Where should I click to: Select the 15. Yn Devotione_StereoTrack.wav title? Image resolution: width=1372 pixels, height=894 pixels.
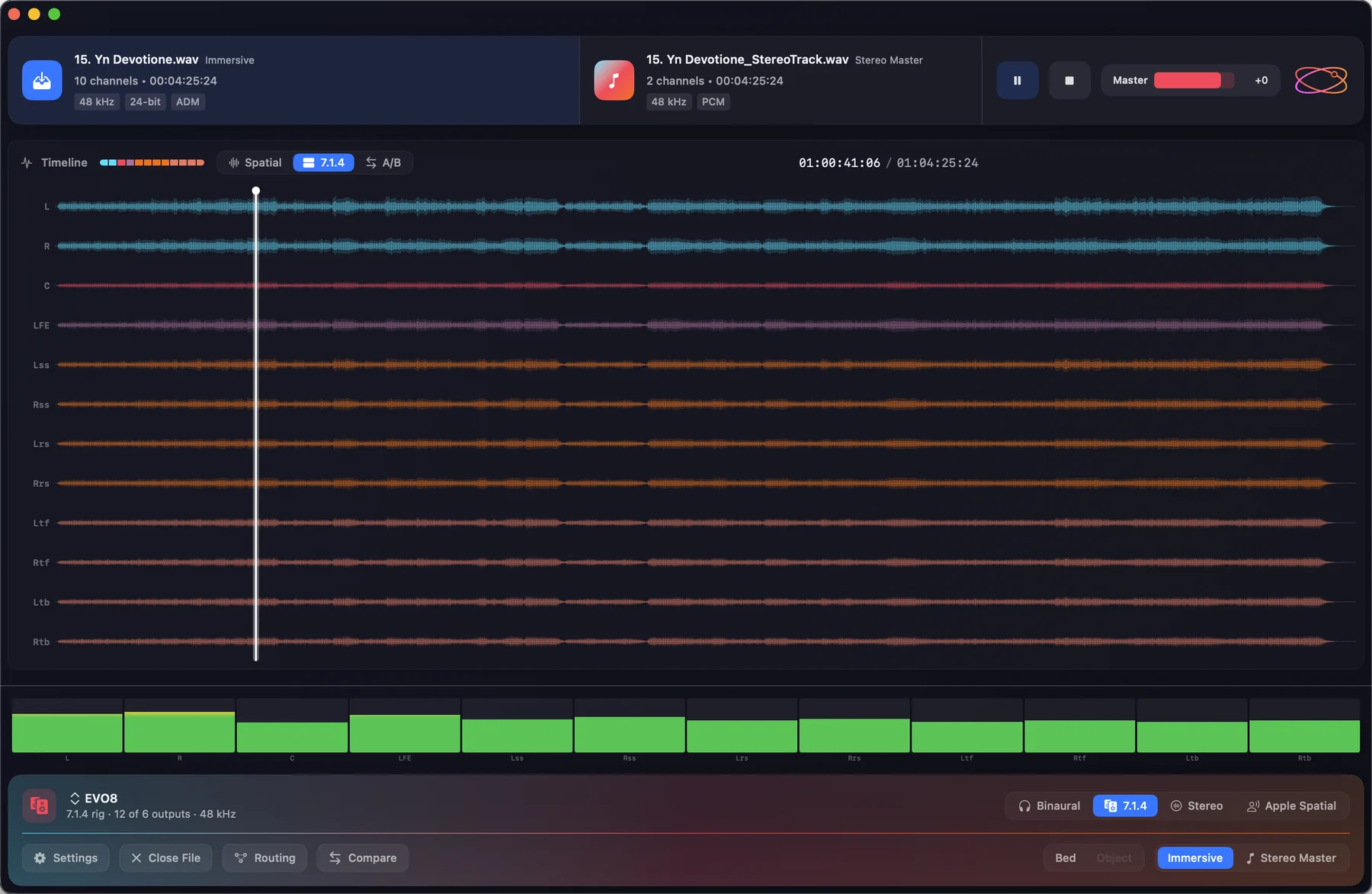747,59
